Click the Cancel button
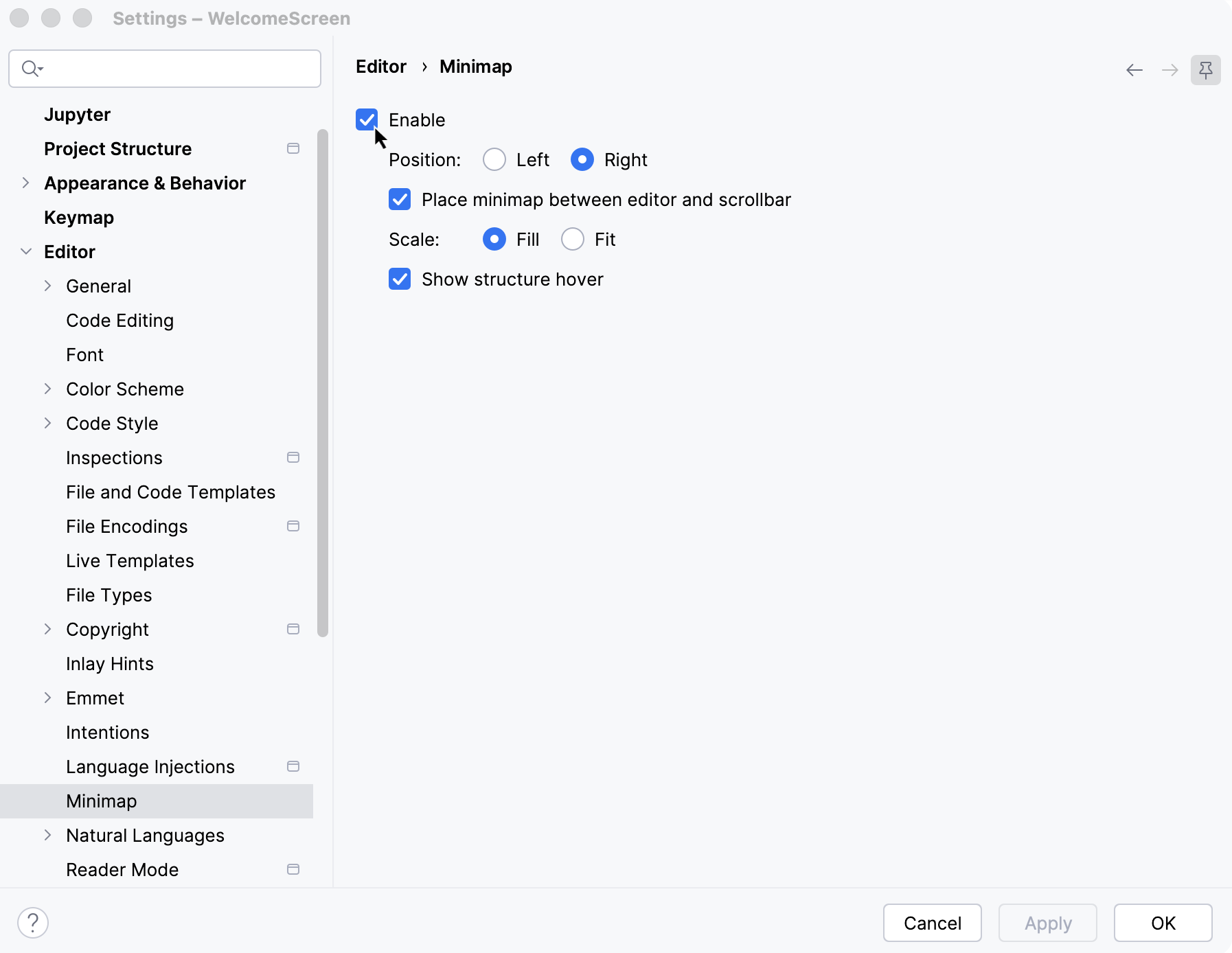1232x953 pixels. coord(933,923)
